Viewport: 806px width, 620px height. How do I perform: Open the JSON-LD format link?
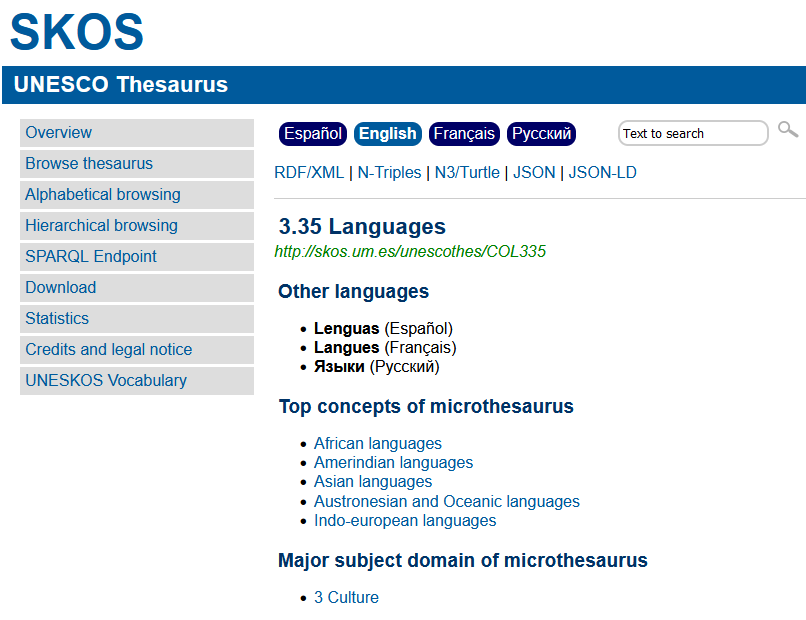[x=602, y=172]
